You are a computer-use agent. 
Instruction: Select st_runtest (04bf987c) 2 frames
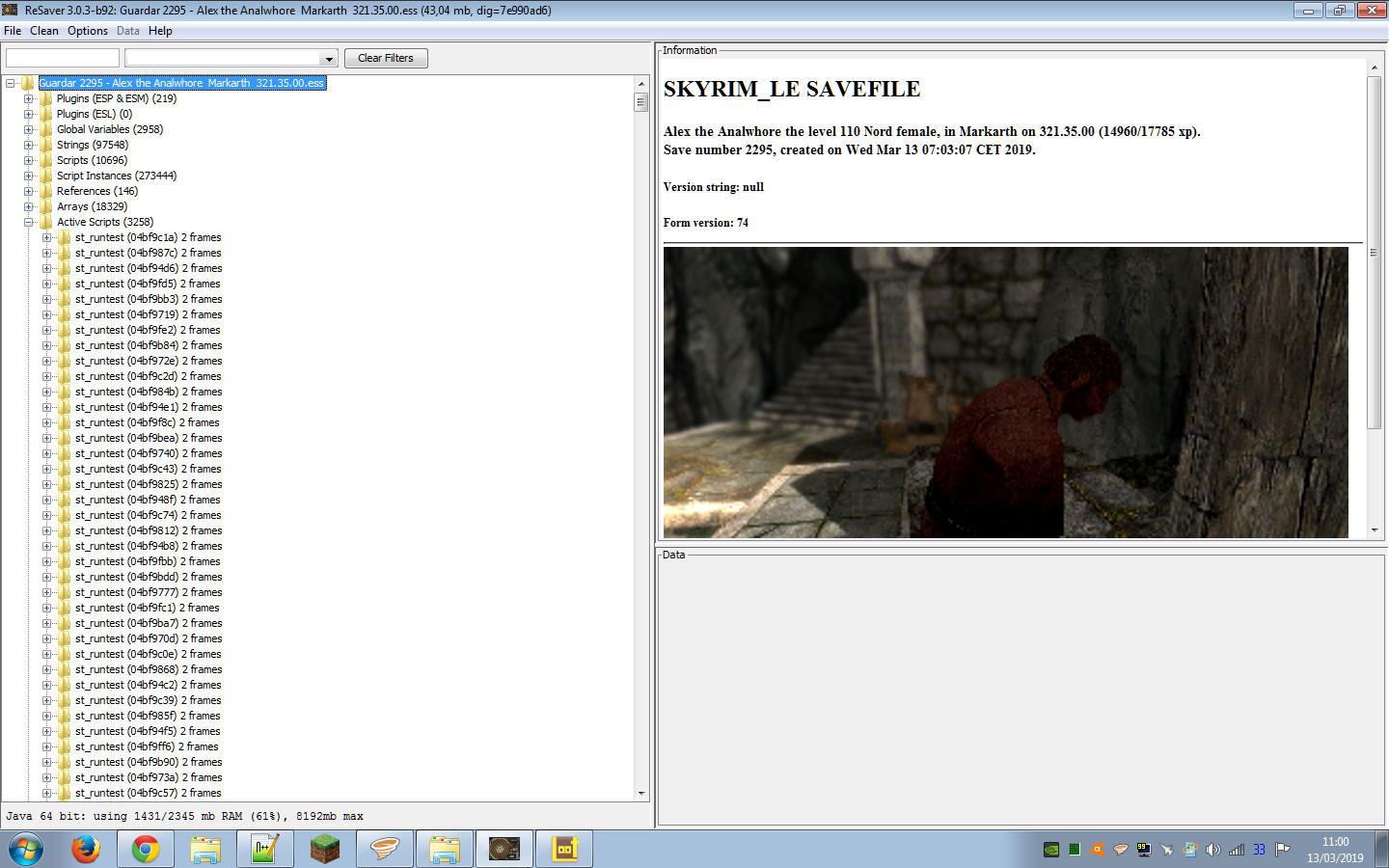click(x=148, y=253)
